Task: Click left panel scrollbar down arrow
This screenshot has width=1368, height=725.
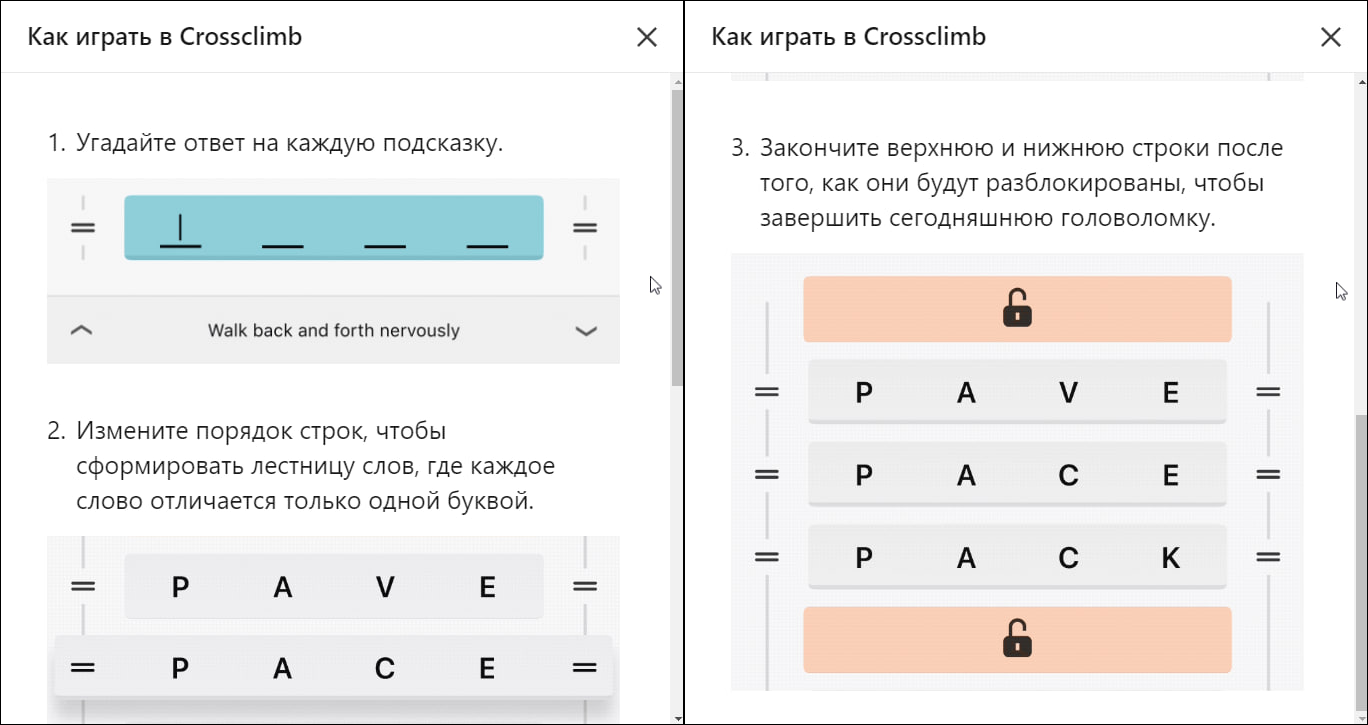Action: click(677, 718)
